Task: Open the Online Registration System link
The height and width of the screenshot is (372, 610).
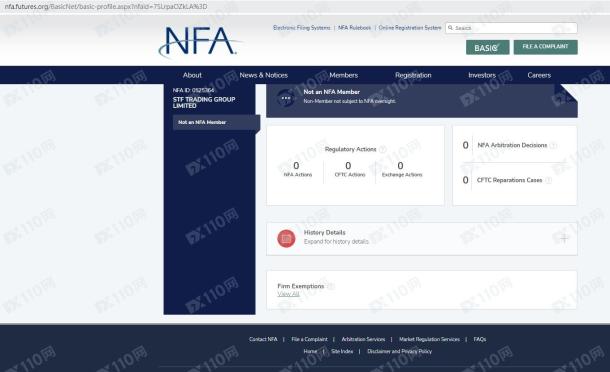Action: [410, 28]
